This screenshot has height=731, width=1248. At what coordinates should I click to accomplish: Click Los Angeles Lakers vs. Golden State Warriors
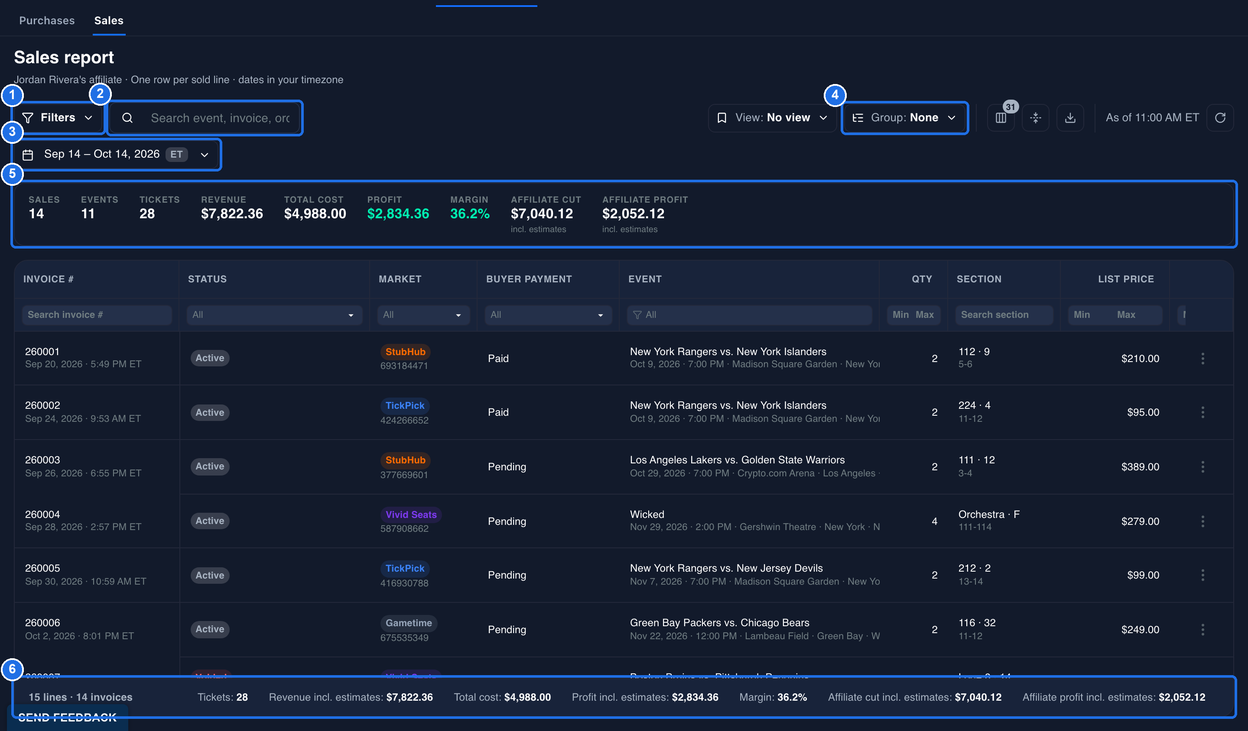tap(737, 460)
